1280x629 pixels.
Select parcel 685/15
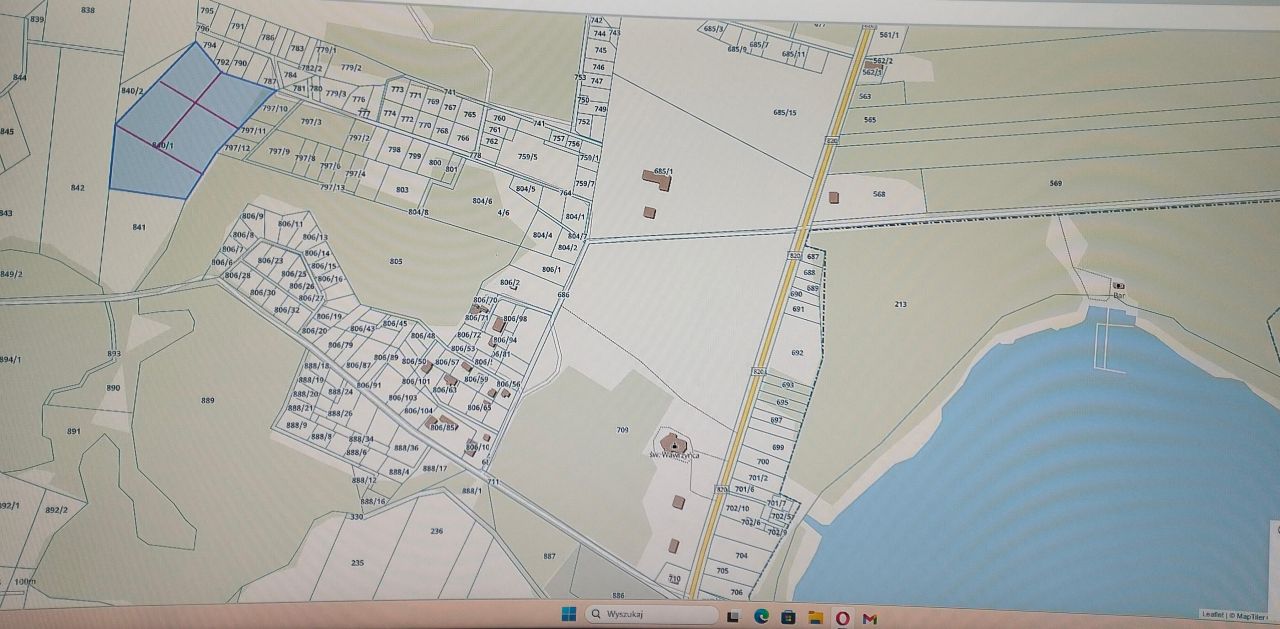785,113
